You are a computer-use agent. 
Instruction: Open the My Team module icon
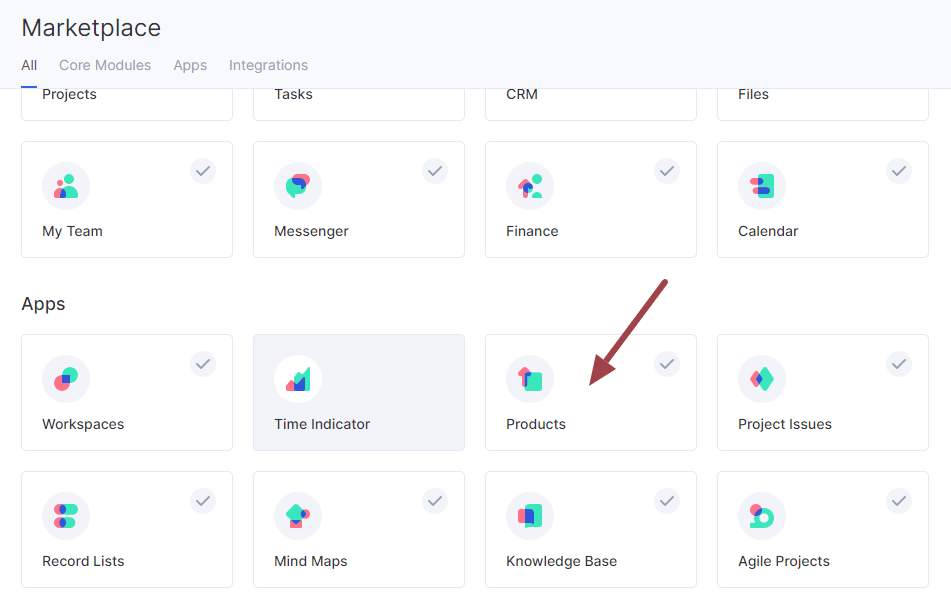click(x=66, y=186)
